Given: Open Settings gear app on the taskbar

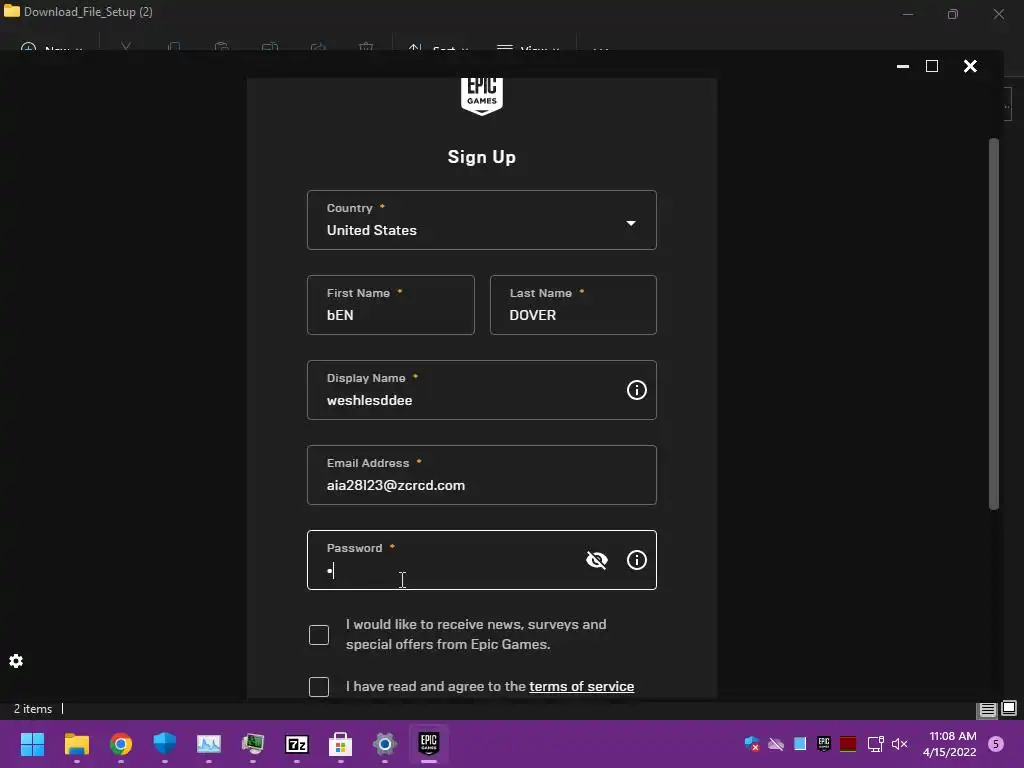Looking at the screenshot, I should point(385,744).
